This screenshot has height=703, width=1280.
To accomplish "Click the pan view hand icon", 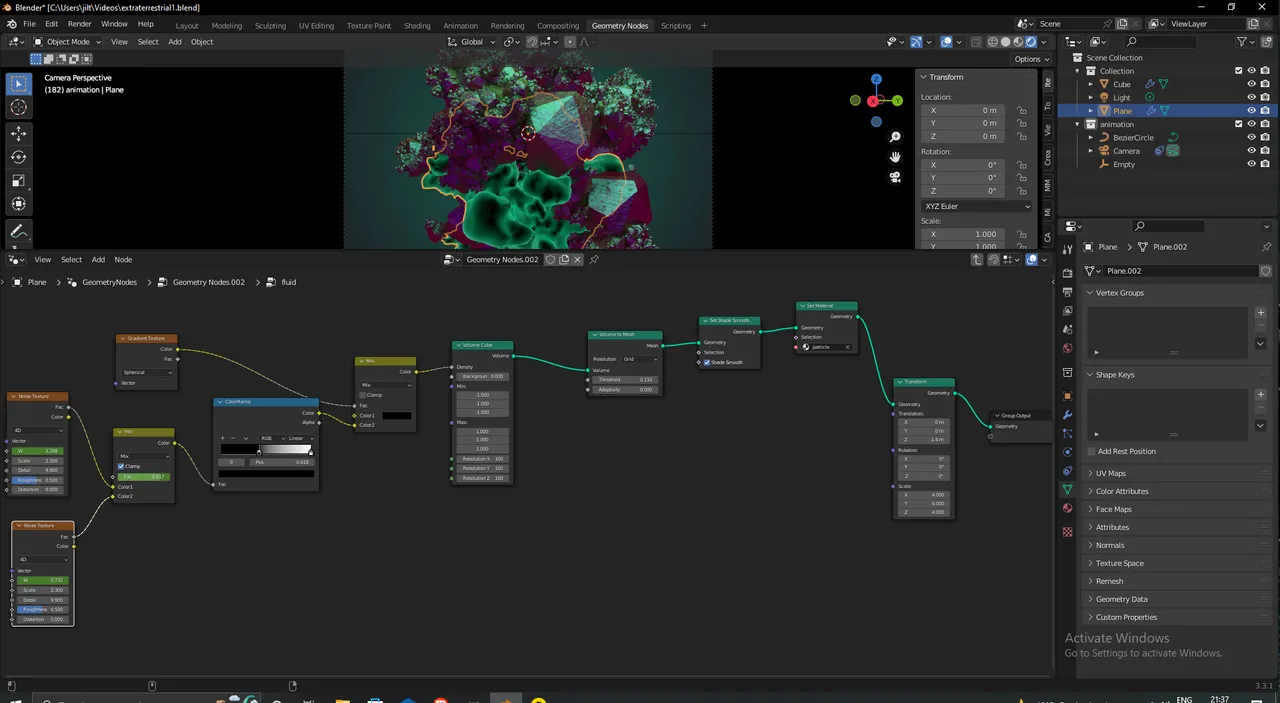I will click(896, 157).
